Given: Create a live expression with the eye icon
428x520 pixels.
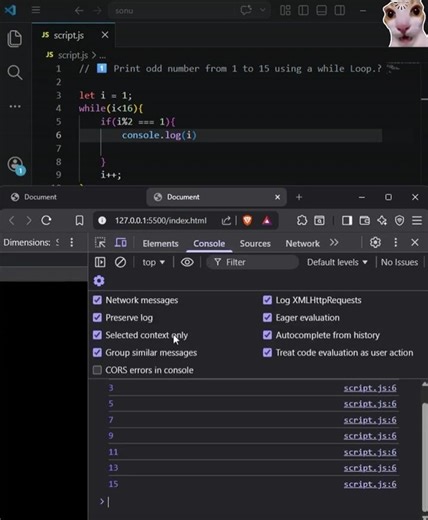Looking at the screenshot, I should coord(187,262).
